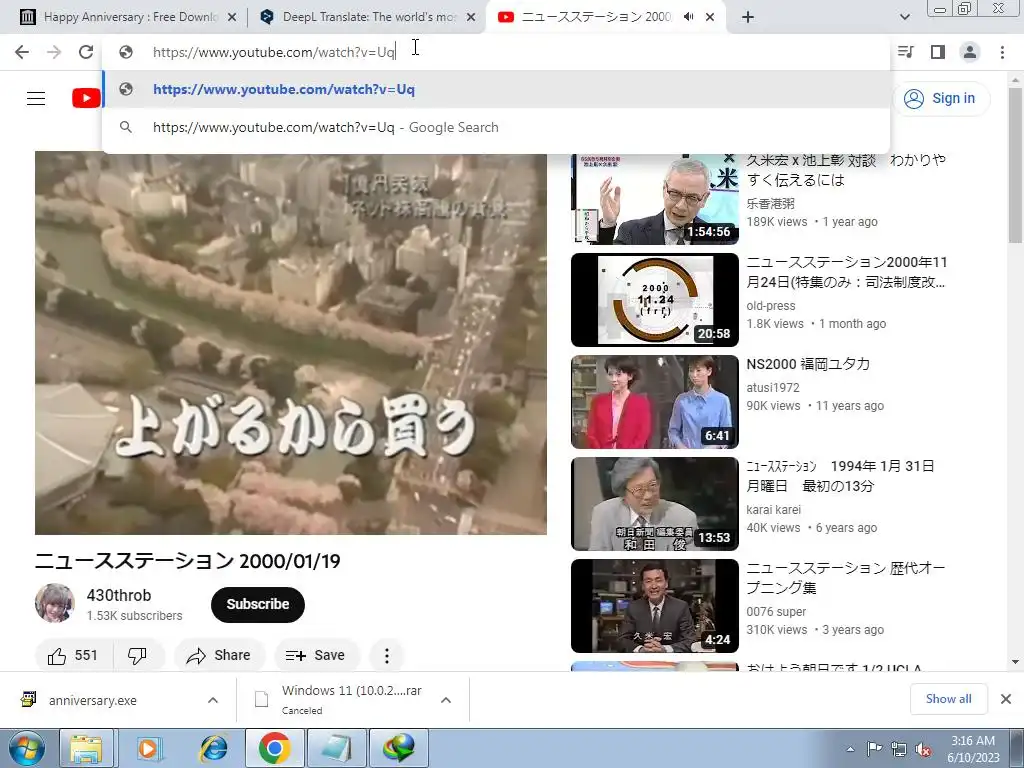Open the media control icon in toolbar
The height and width of the screenshot is (768, 1024).
tap(906, 52)
